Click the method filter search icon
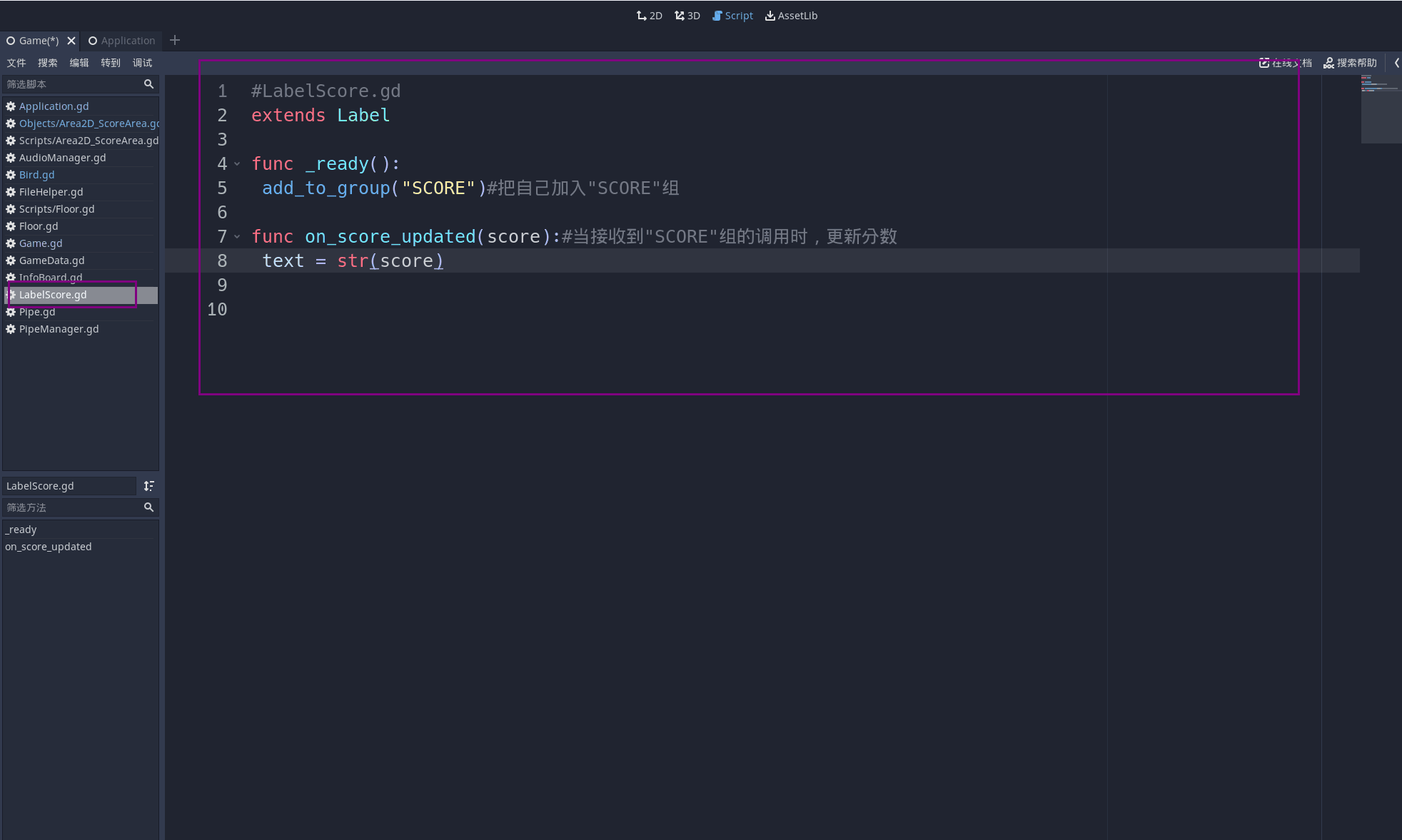The image size is (1402, 840). click(148, 507)
